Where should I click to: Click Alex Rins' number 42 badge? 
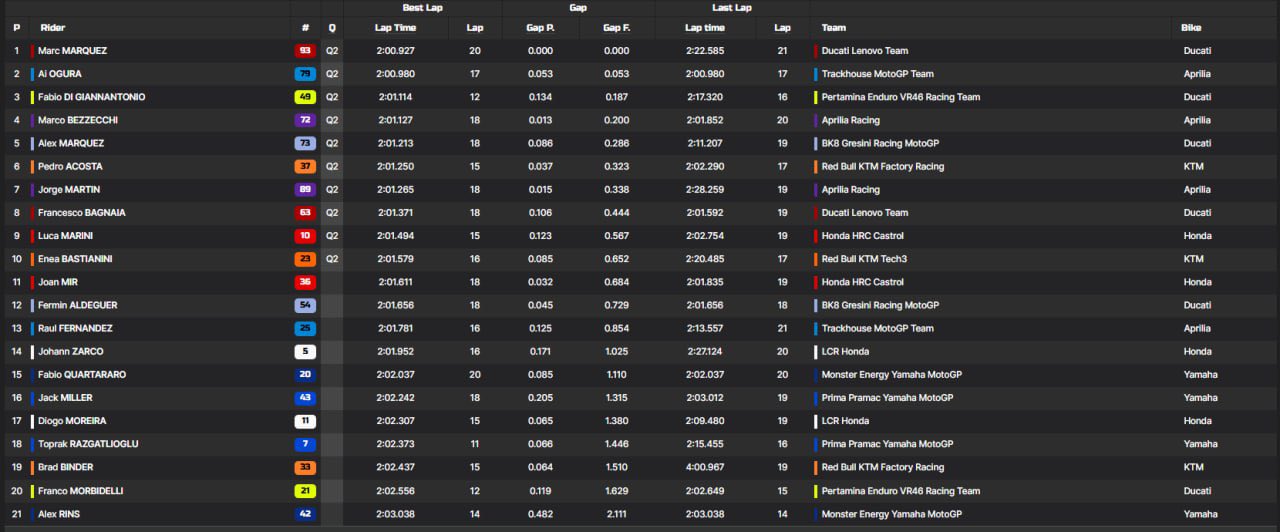point(305,514)
